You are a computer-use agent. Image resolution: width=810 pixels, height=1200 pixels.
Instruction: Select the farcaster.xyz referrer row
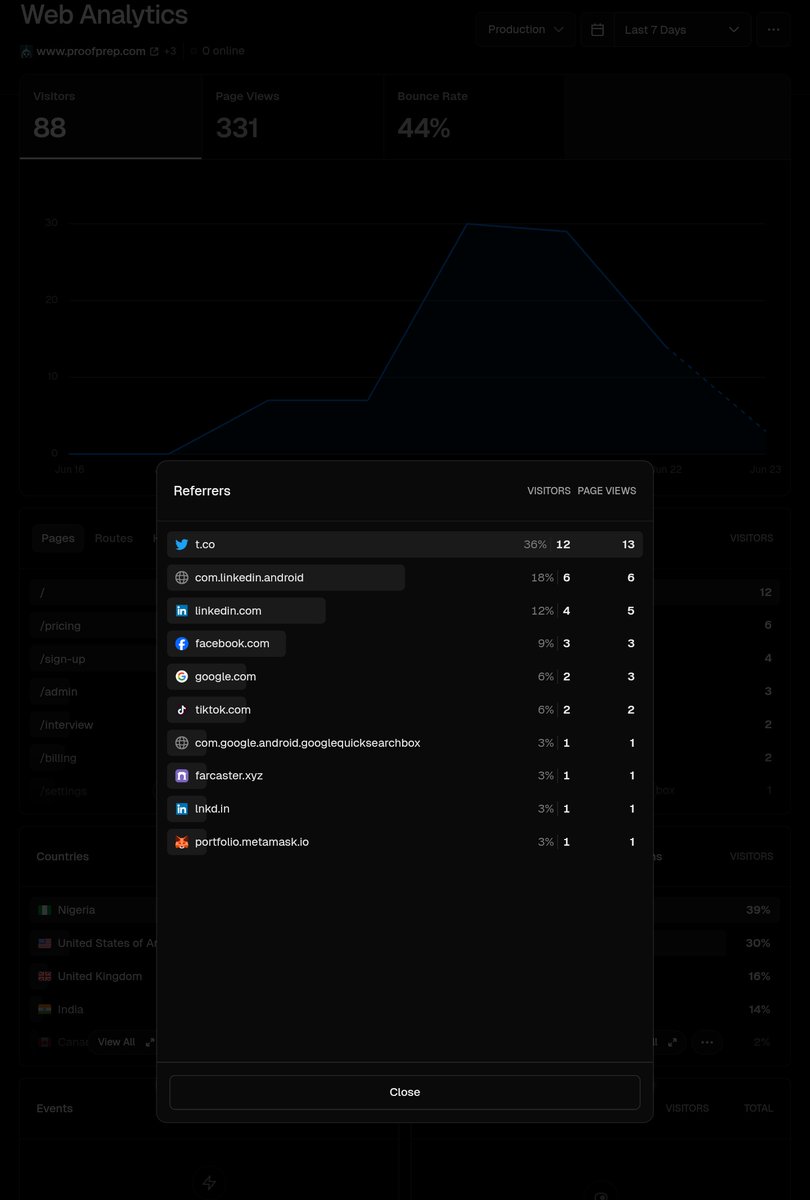[x=405, y=775]
